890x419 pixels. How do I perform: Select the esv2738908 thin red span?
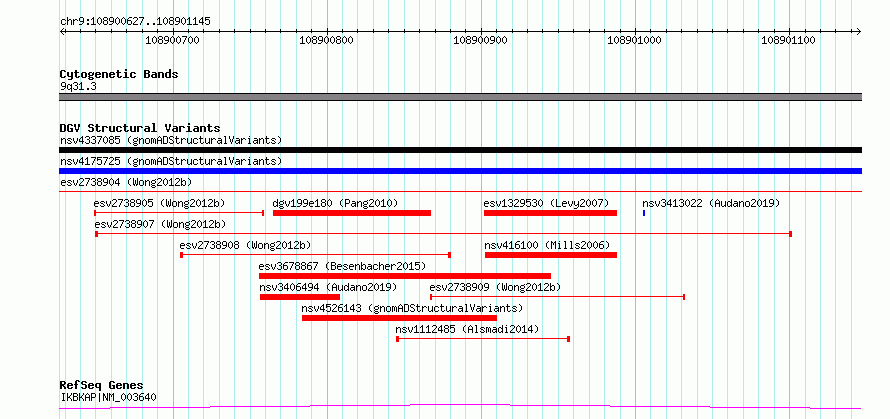[x=316, y=255]
